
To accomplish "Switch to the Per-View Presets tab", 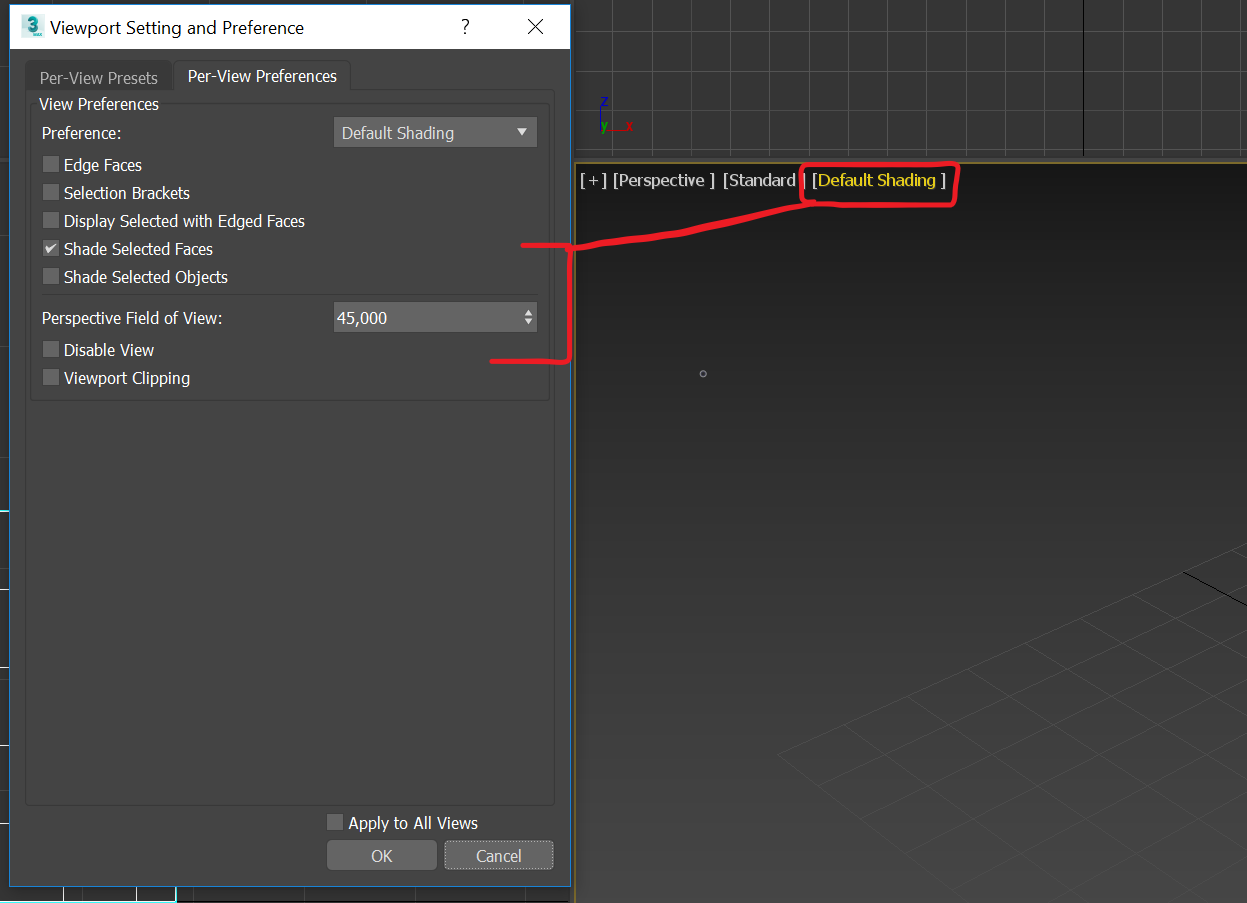I will click(x=99, y=78).
